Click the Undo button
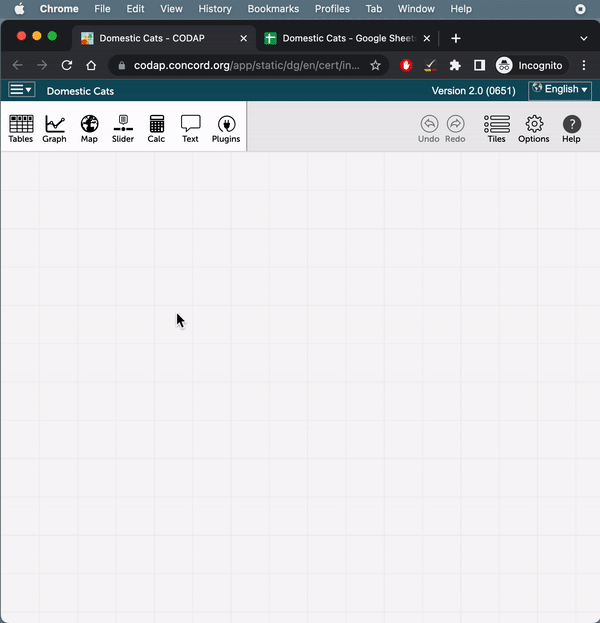The image size is (600, 623). 429,129
